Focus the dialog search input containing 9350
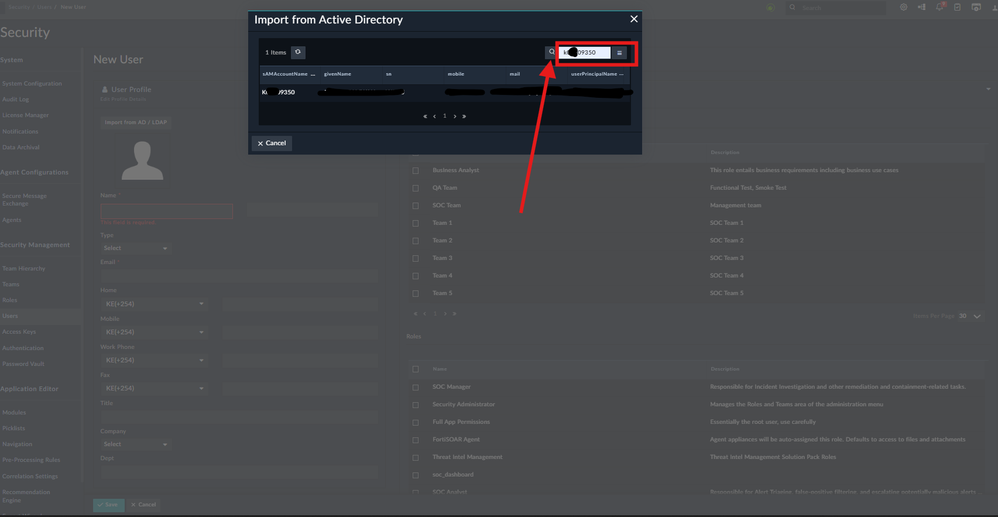The height and width of the screenshot is (517, 998). point(584,53)
